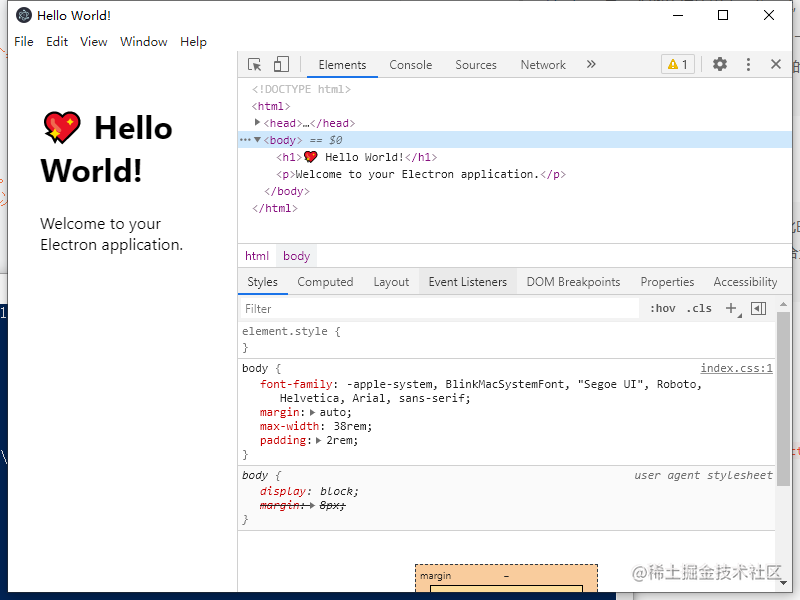The width and height of the screenshot is (800, 600).
Task: Close the DevTools panel
Action: point(776,64)
